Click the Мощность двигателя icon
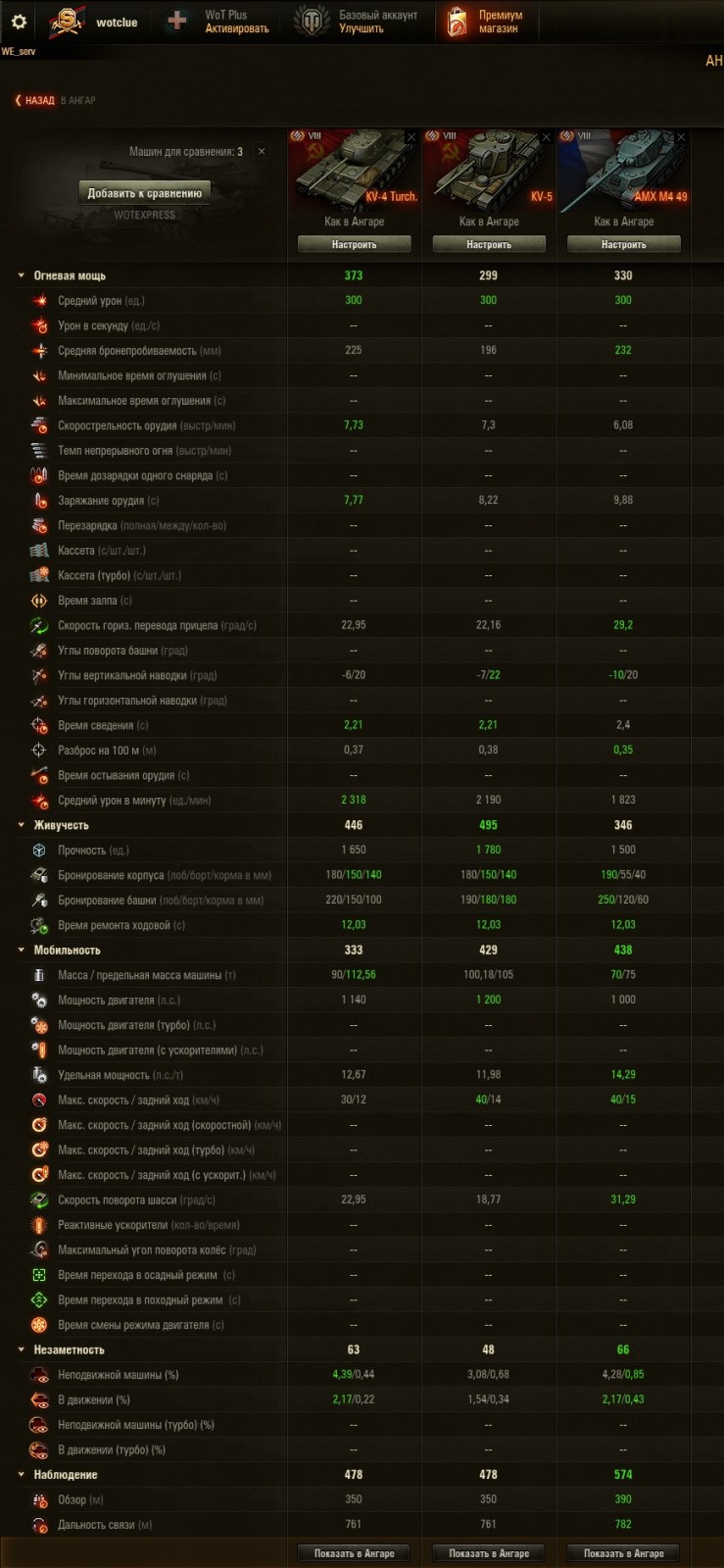 tap(39, 999)
